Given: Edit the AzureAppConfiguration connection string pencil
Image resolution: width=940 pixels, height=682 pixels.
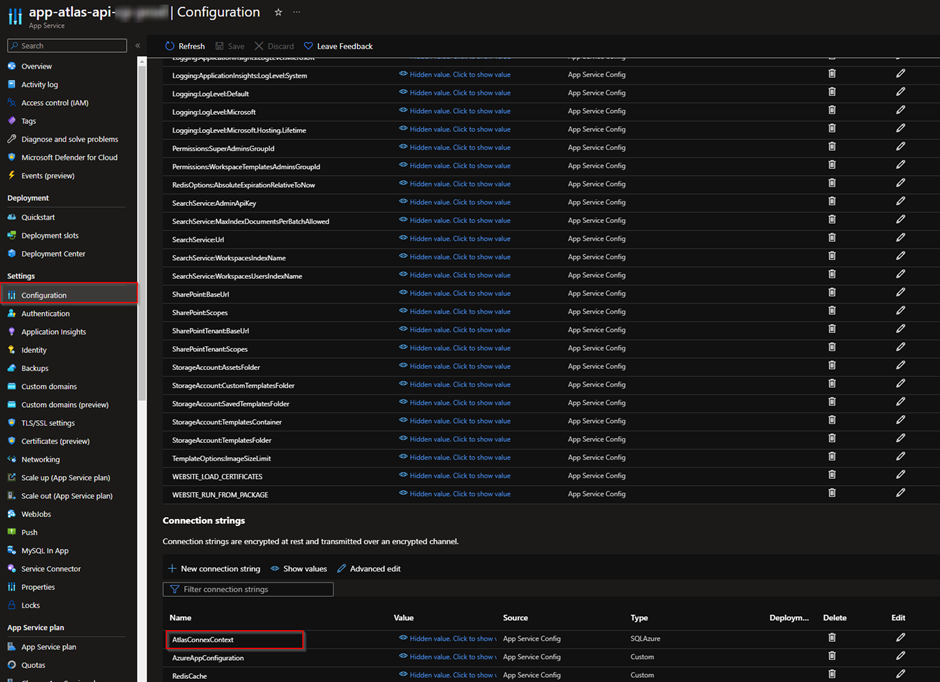Looking at the screenshot, I should (x=900, y=656).
